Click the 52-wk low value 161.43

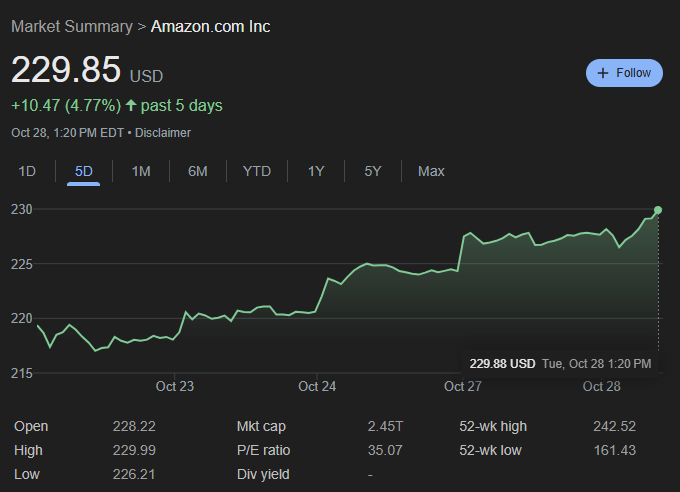tap(615, 450)
